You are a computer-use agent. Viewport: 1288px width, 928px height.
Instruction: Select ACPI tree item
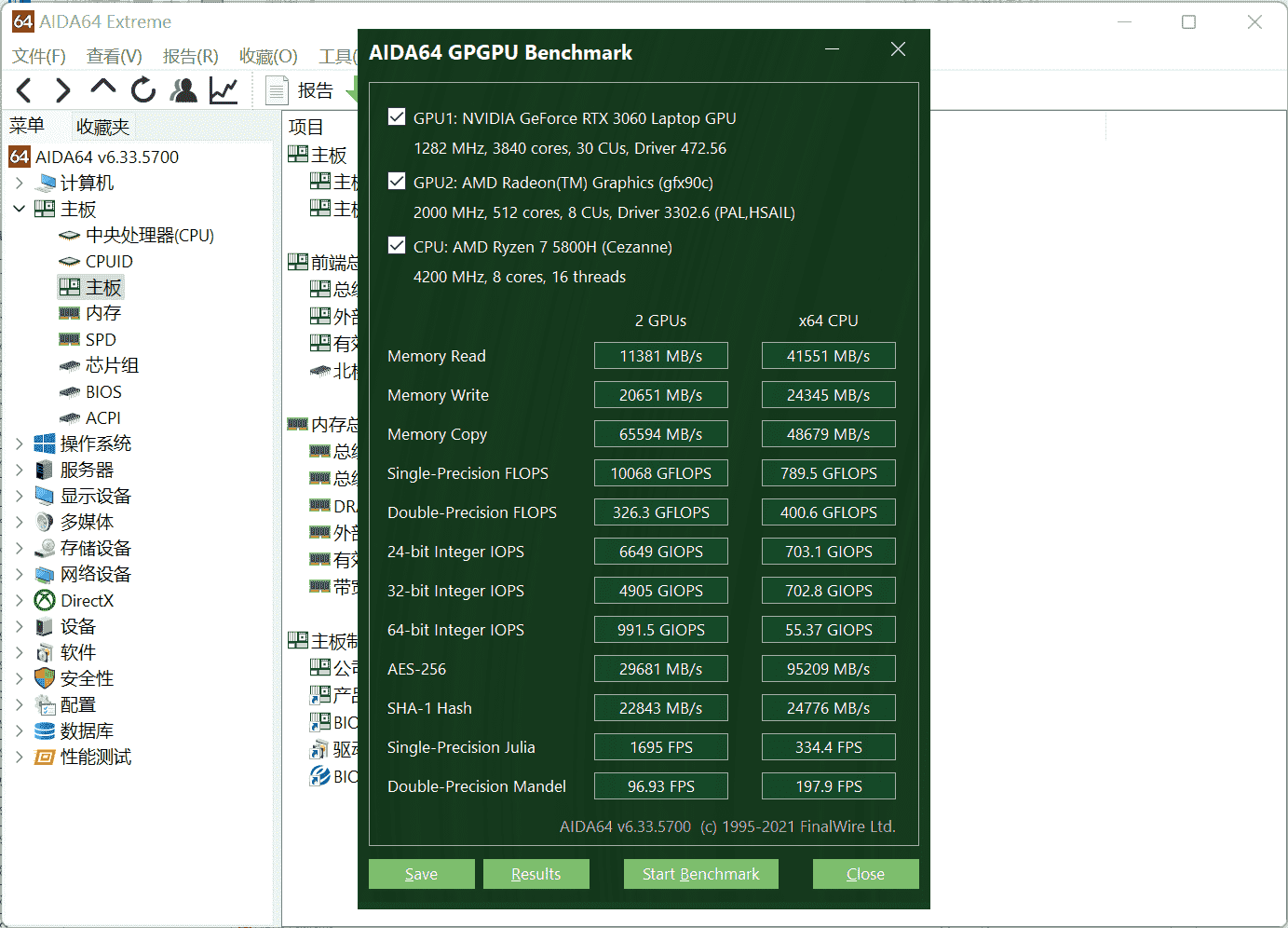(x=89, y=417)
